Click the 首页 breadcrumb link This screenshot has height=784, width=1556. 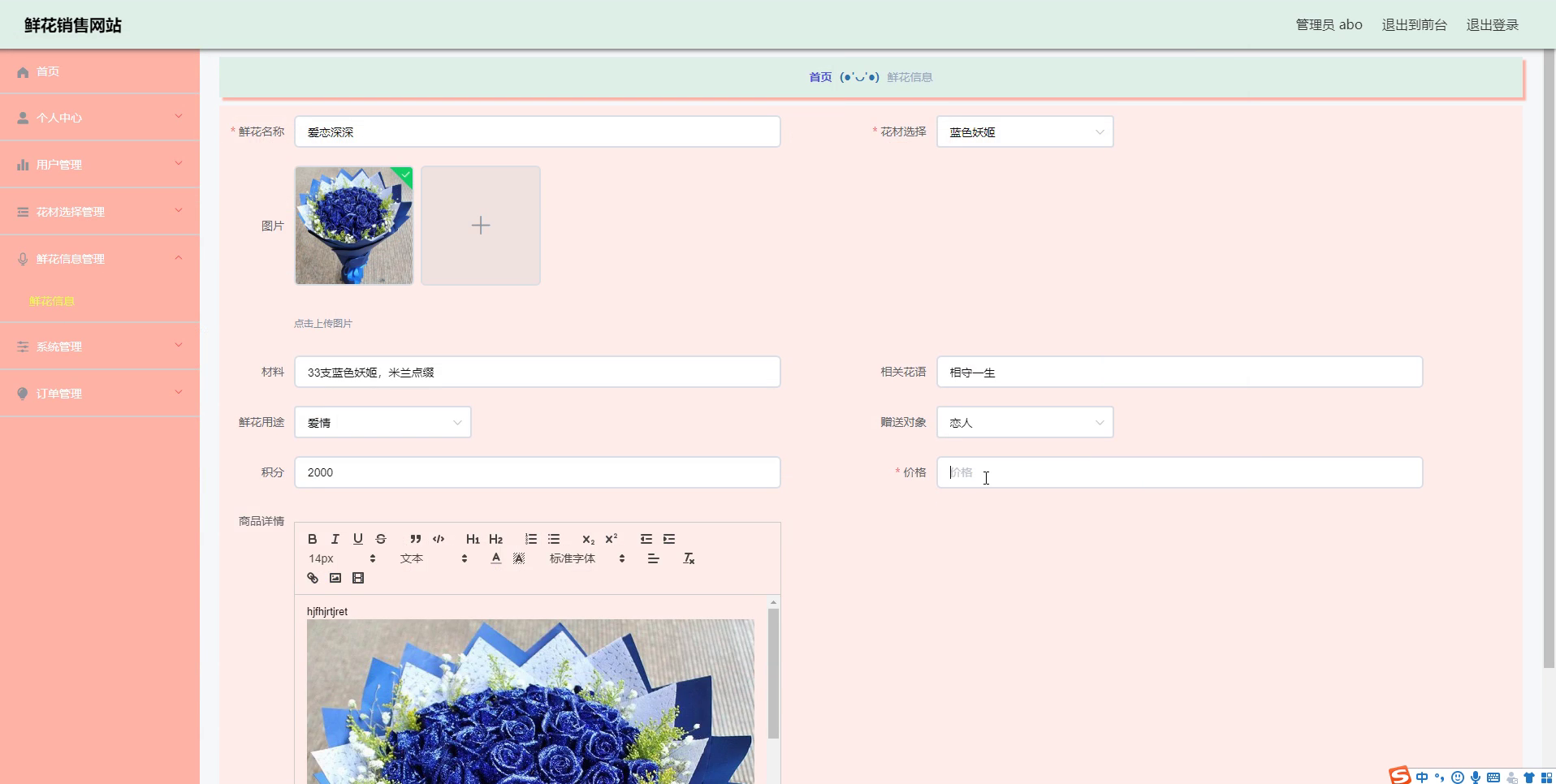(x=820, y=77)
